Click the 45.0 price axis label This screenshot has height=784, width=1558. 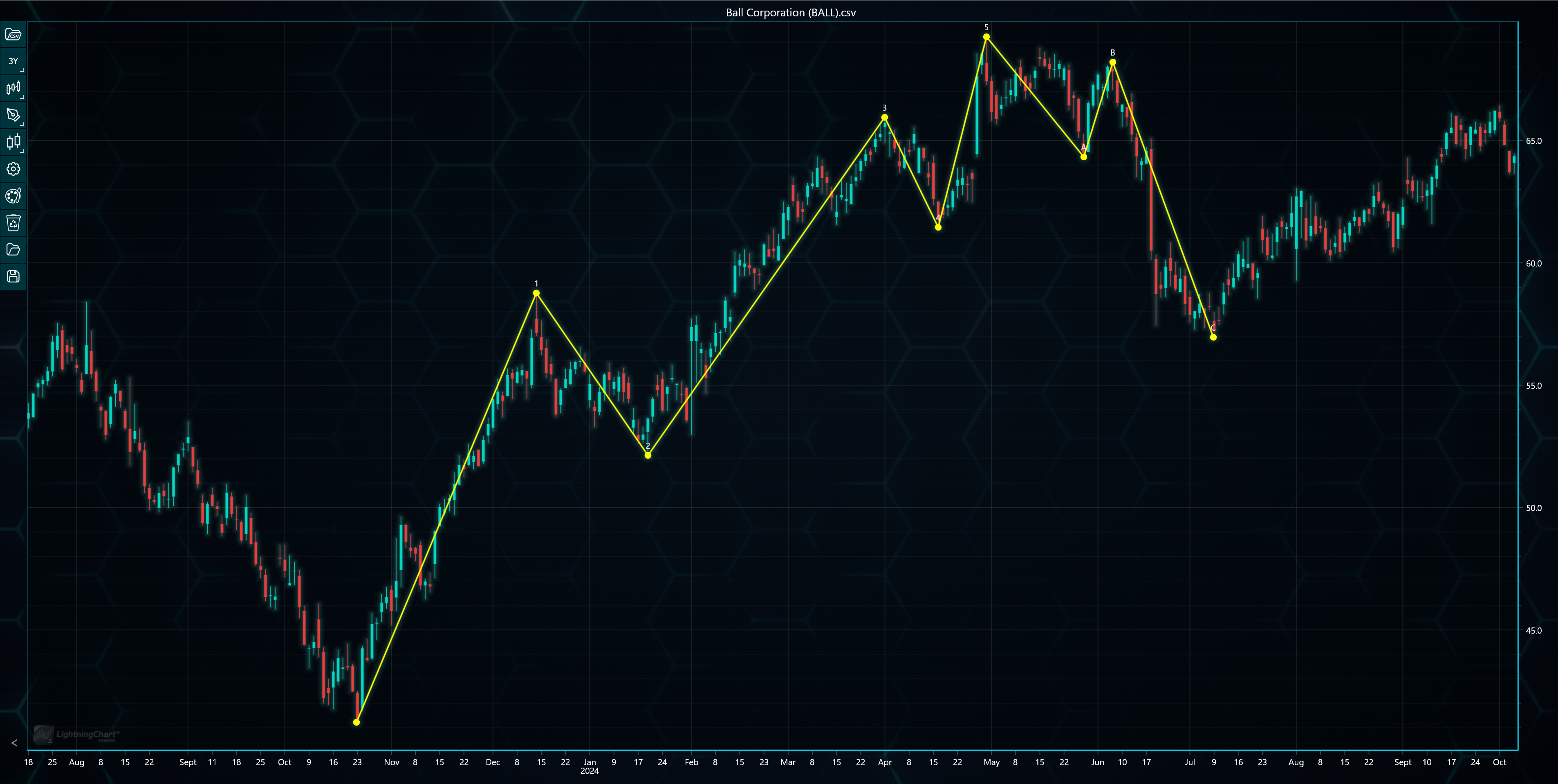pos(1533,630)
